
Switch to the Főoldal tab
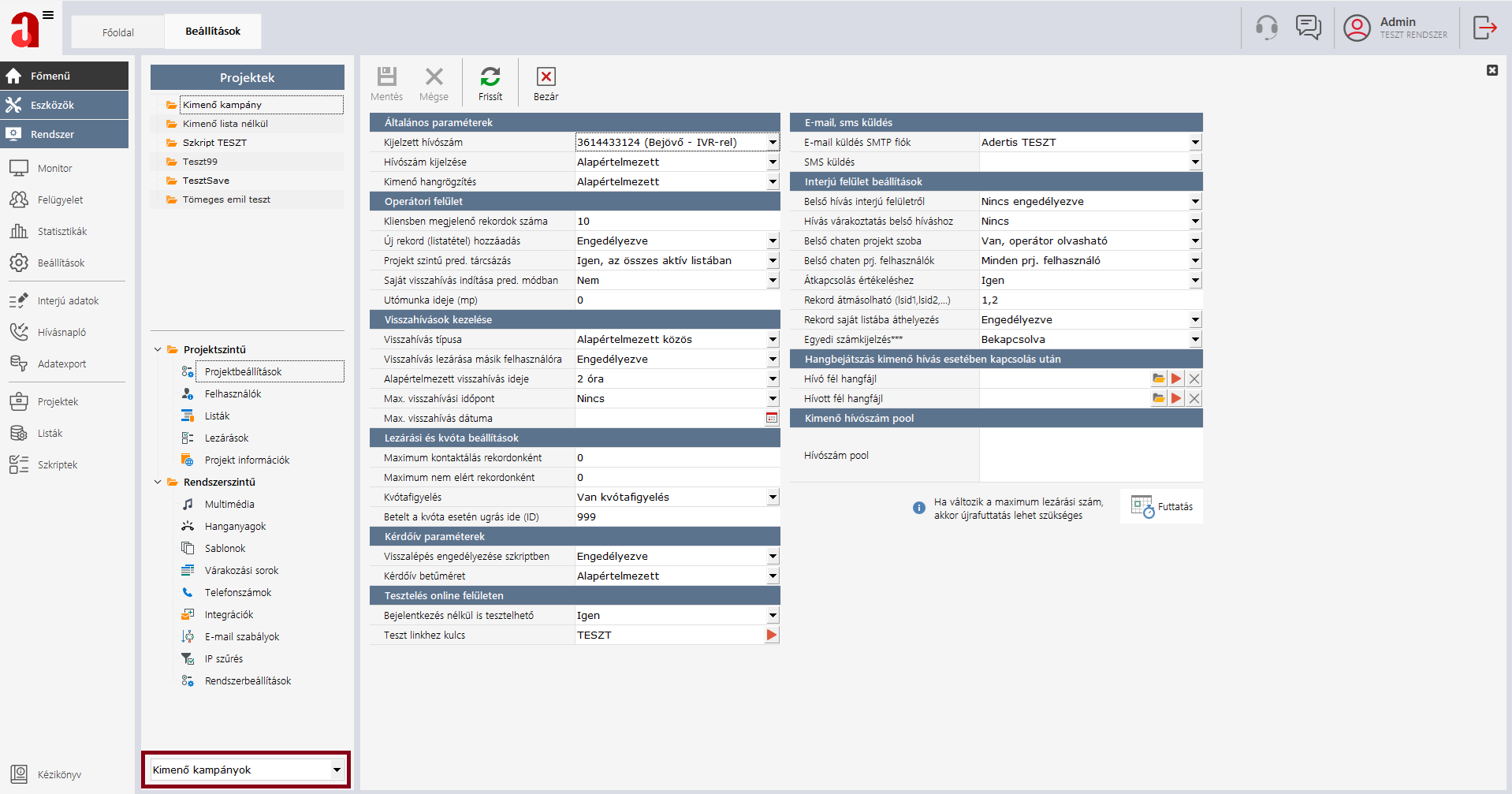coord(118,32)
